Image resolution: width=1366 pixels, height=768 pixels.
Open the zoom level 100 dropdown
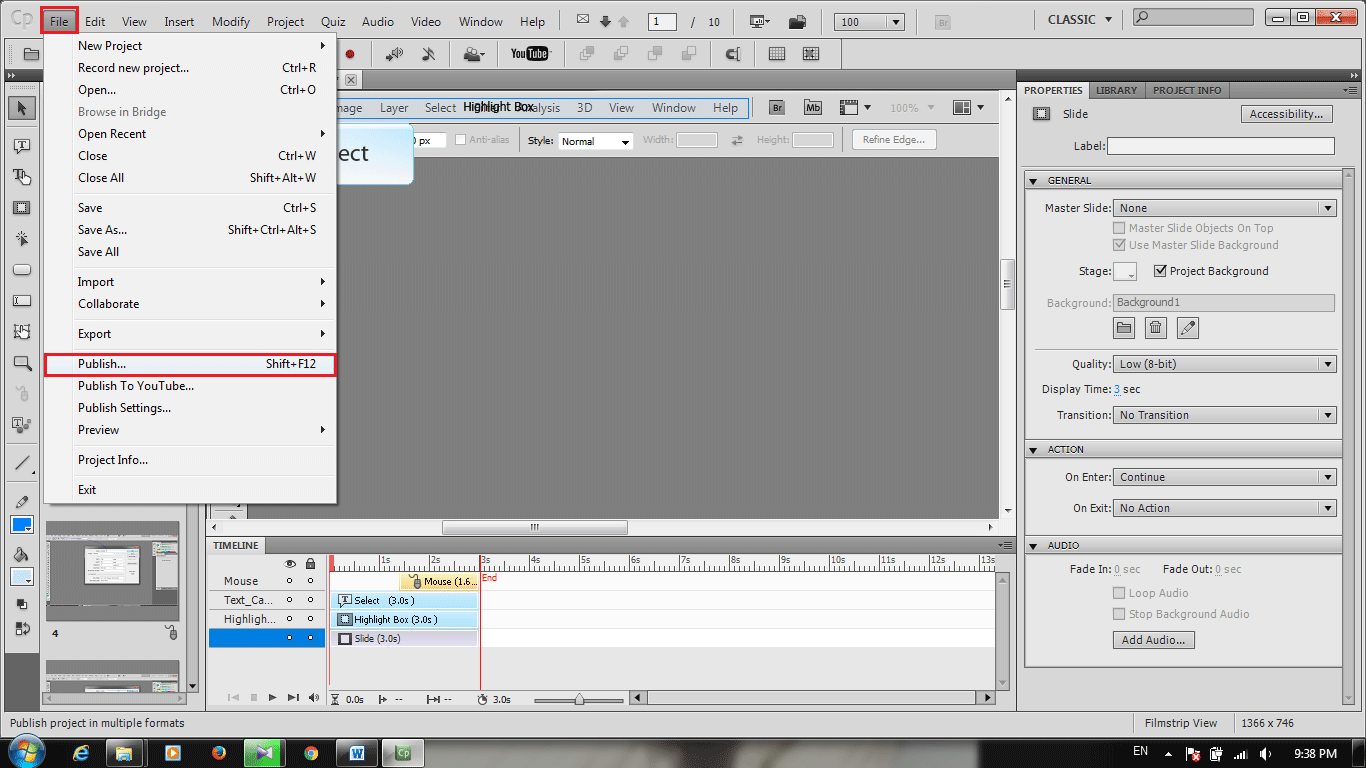[x=869, y=22]
